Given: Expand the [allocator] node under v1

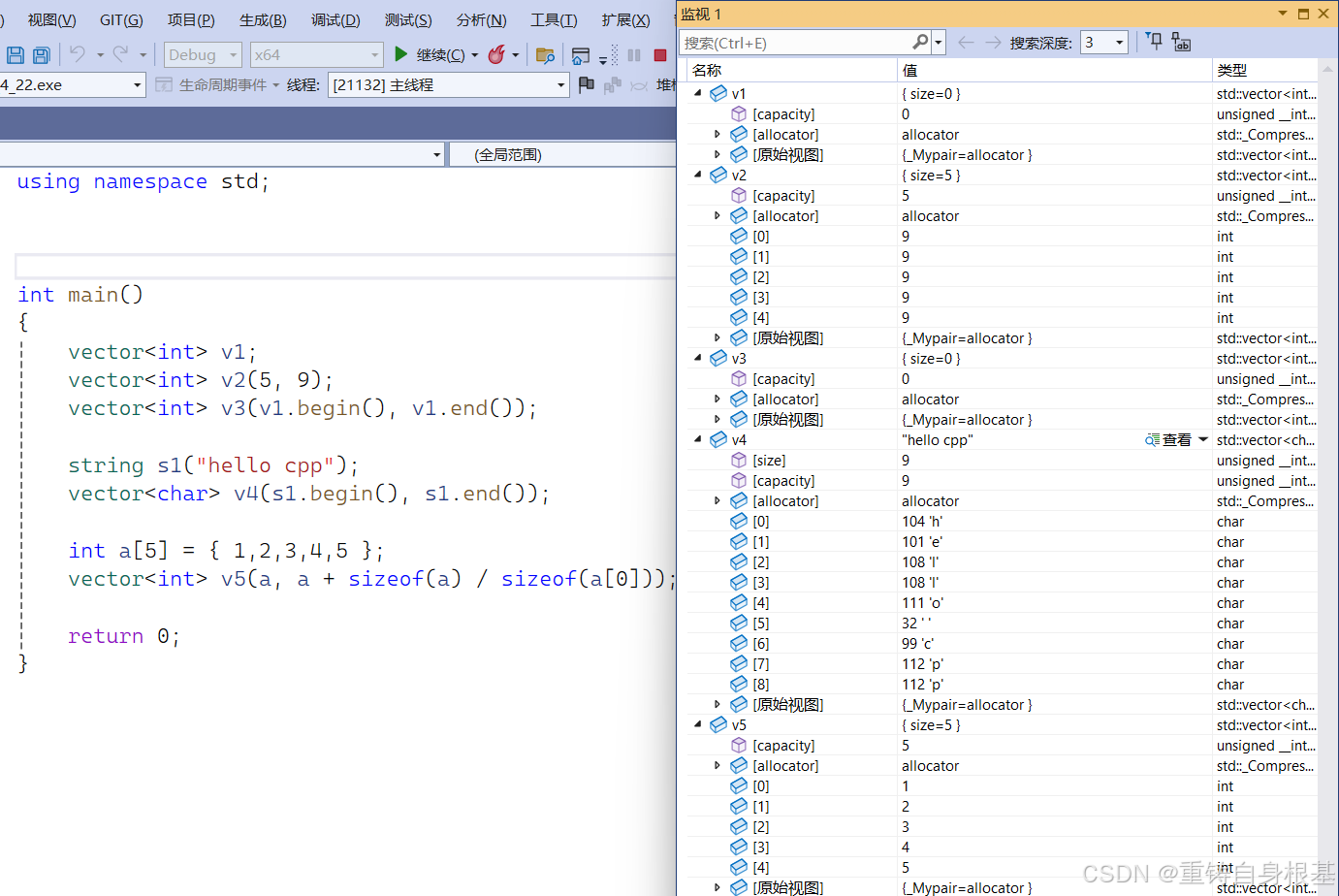Looking at the screenshot, I should pos(717,134).
